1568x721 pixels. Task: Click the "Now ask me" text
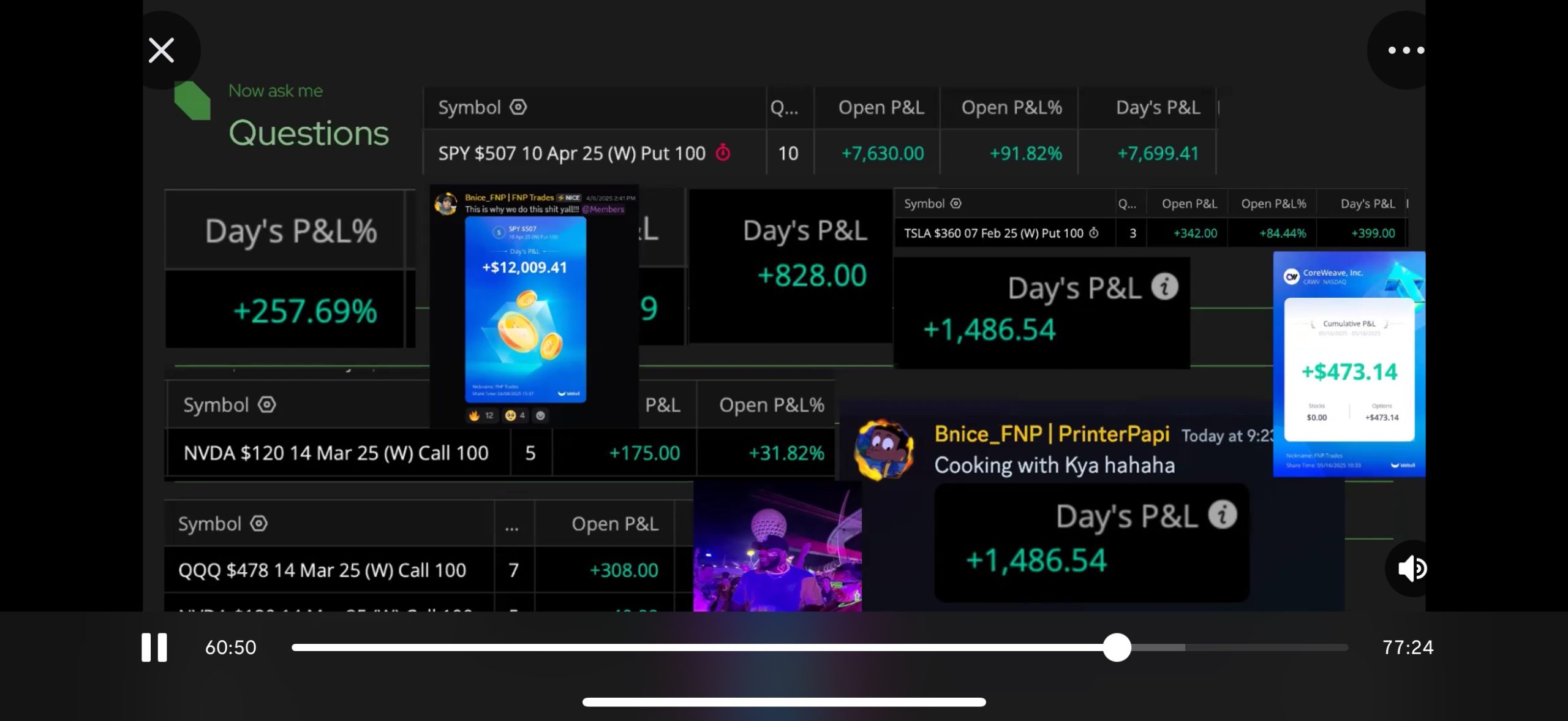tap(276, 91)
